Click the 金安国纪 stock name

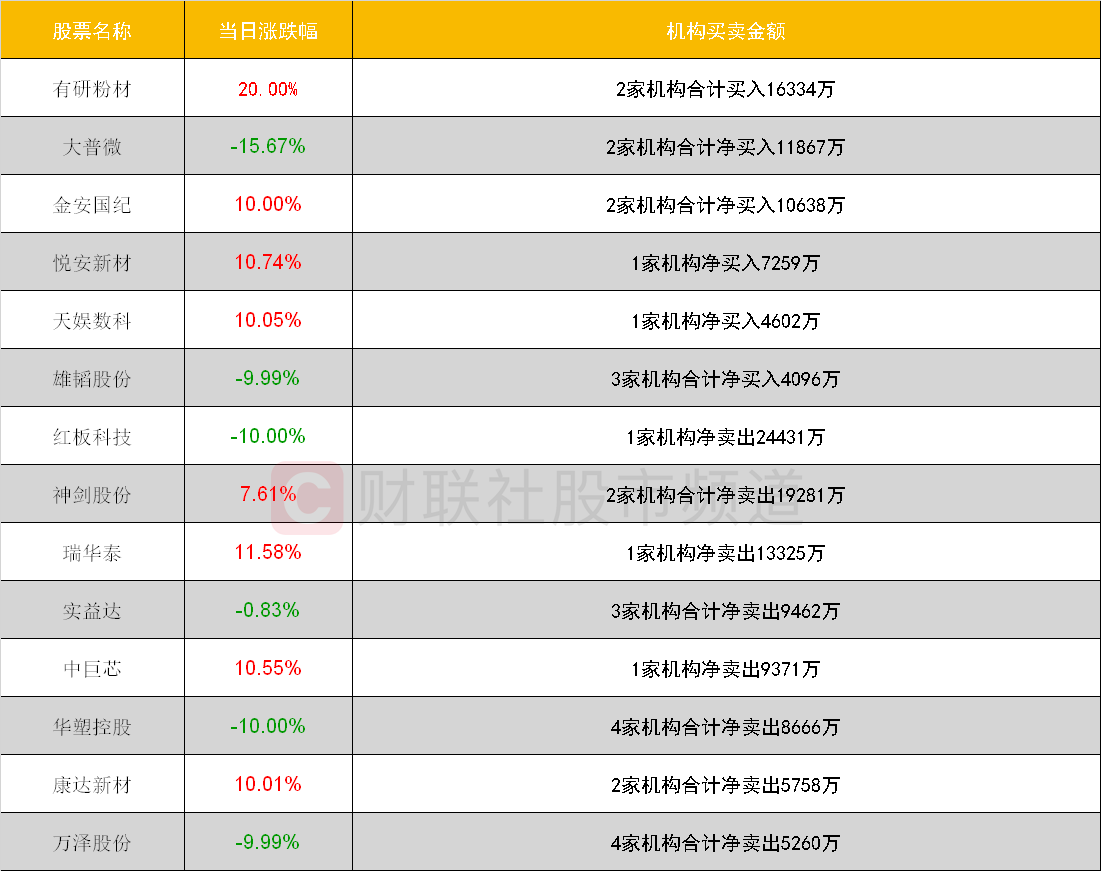point(92,205)
